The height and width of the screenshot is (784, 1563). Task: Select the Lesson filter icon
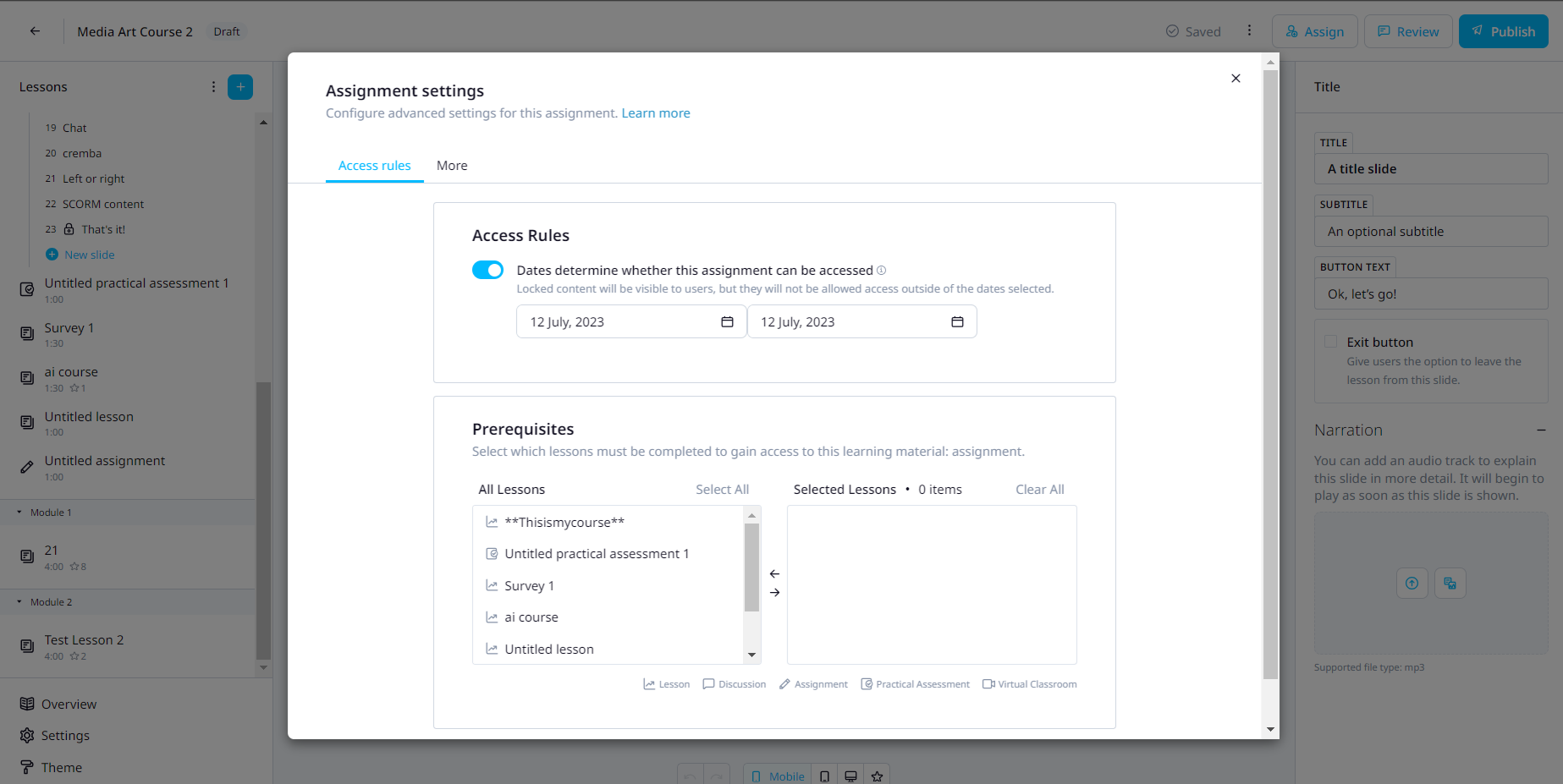tap(648, 683)
